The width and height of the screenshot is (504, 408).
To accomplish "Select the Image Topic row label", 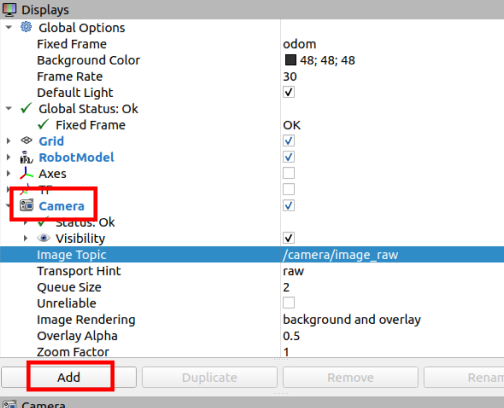I will (x=71, y=255).
